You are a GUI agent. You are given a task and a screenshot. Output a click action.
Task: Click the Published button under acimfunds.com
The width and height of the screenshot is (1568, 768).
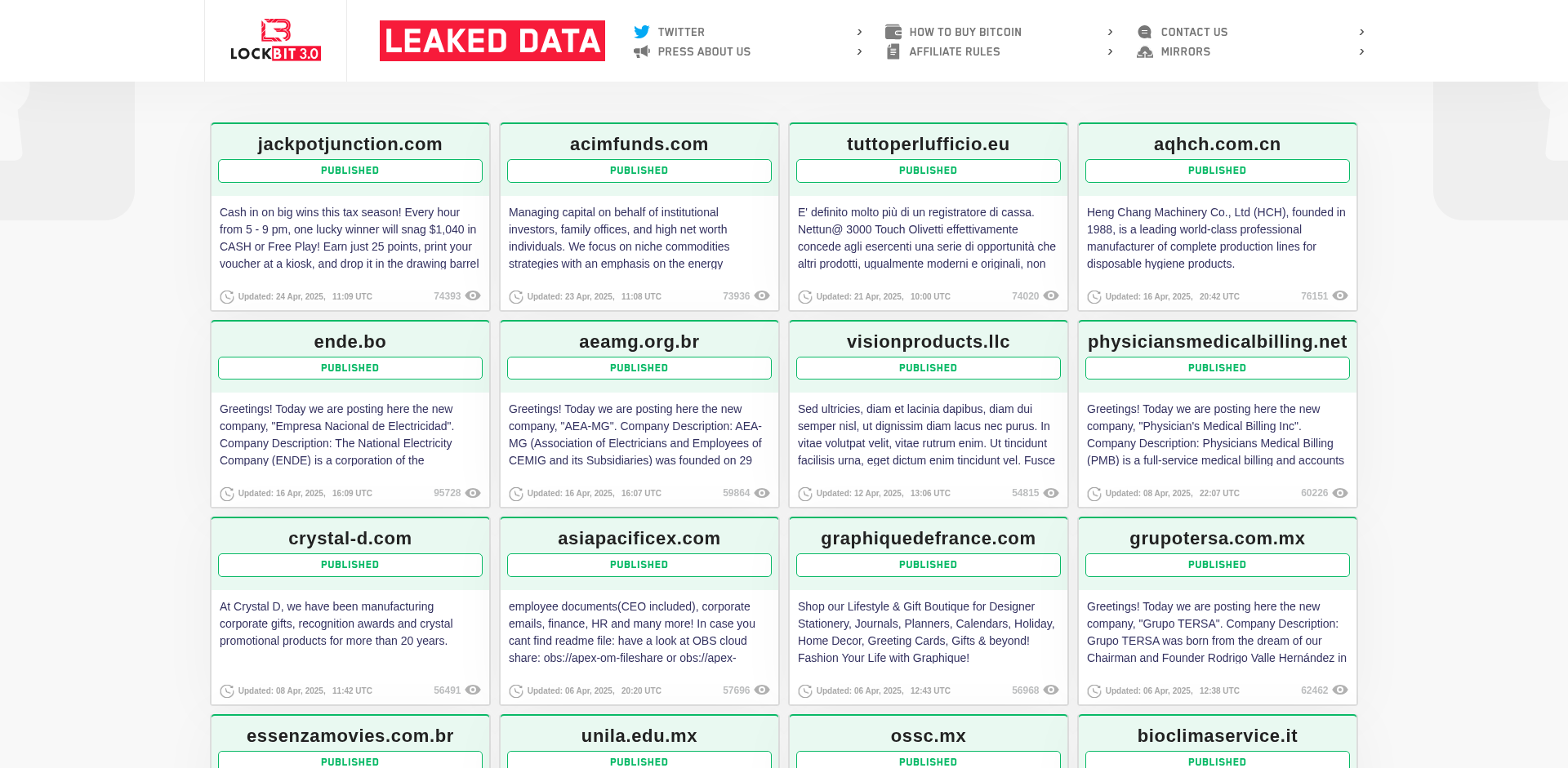[639, 171]
